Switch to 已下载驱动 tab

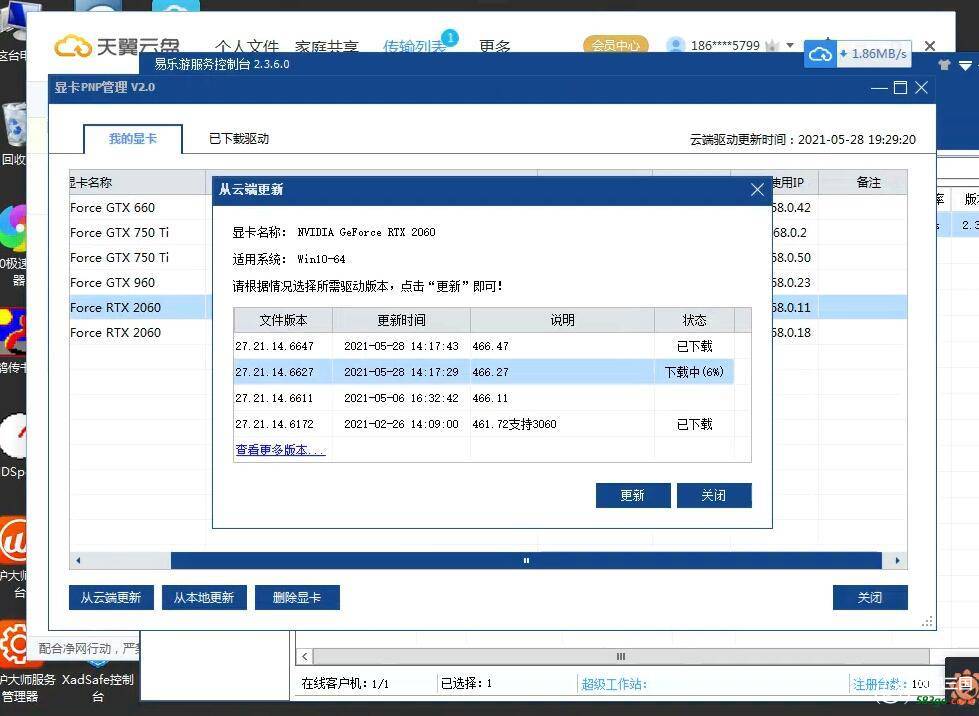[239, 139]
